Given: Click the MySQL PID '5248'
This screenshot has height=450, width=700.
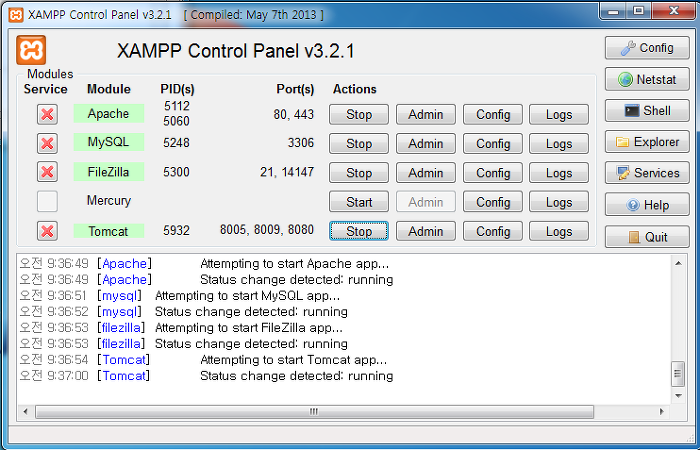Looking at the screenshot, I should coord(176,143).
